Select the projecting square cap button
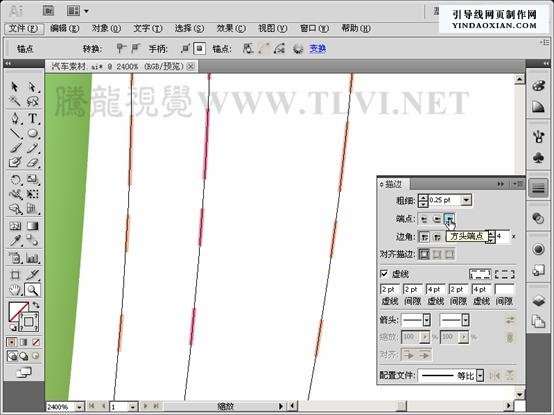The height and width of the screenshot is (415, 554). pos(449,219)
